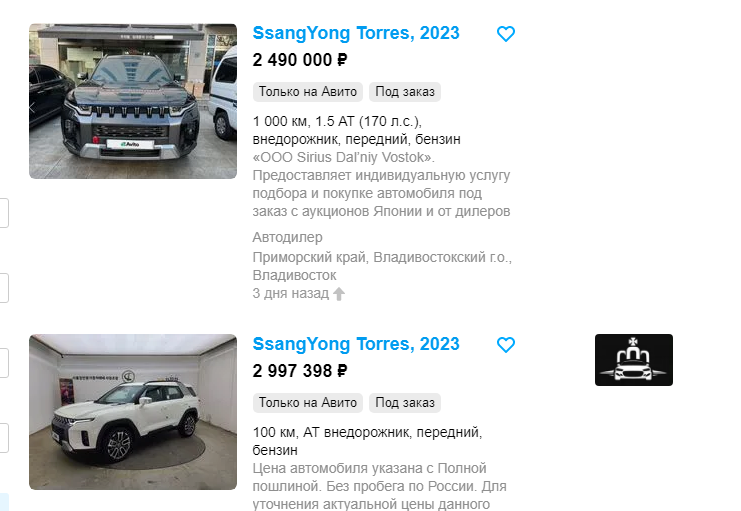This screenshot has width=741, height=511.
Task: Favorite the 2 997 398 ₽ Torres listing
Action: pyautogui.click(x=506, y=345)
